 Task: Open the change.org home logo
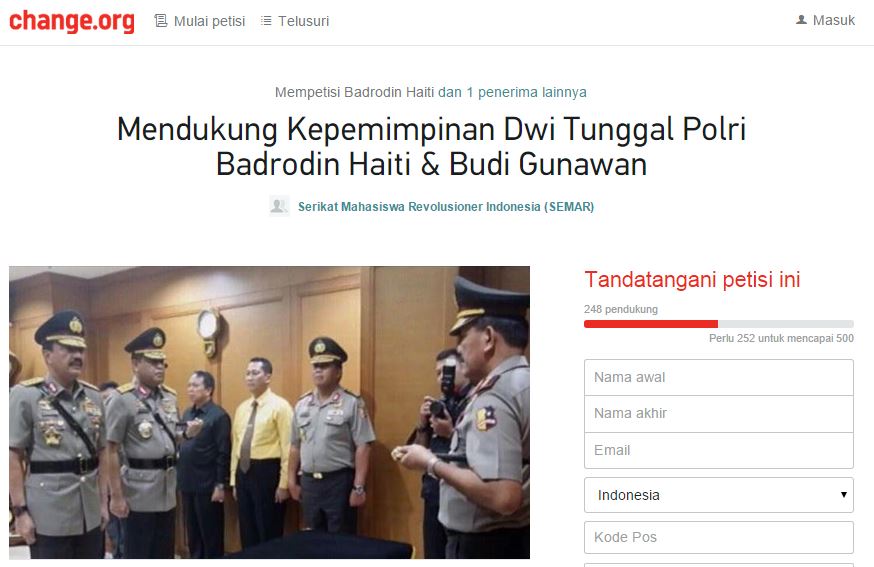coord(72,21)
